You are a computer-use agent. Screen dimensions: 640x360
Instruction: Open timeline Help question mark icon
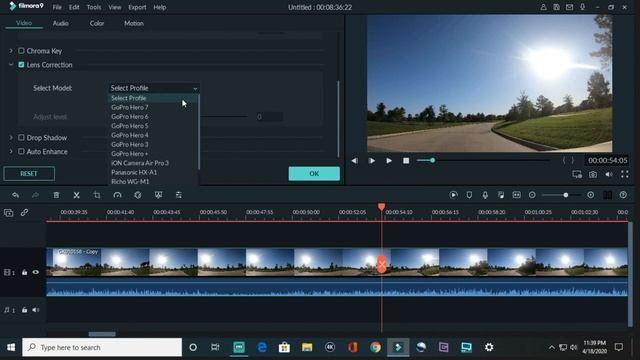coord(623,195)
